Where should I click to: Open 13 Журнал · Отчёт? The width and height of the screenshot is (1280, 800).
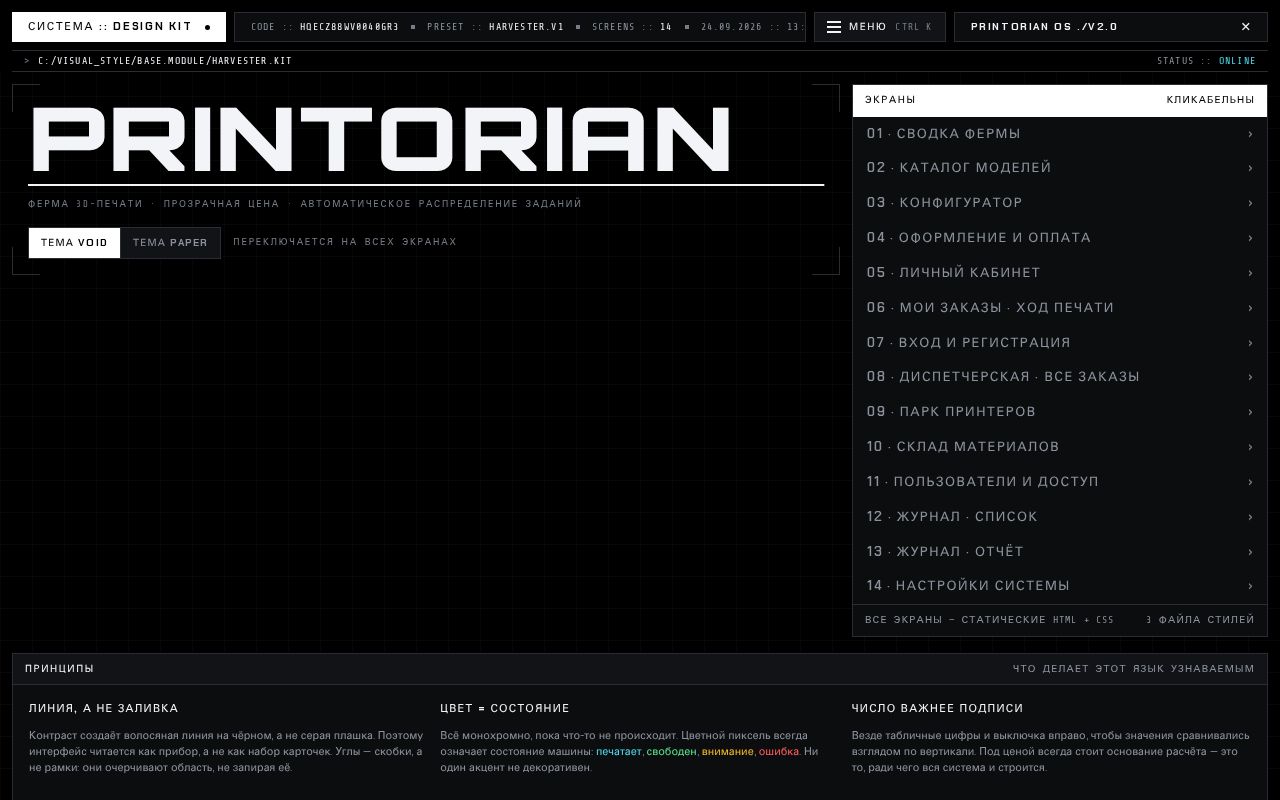[1060, 552]
